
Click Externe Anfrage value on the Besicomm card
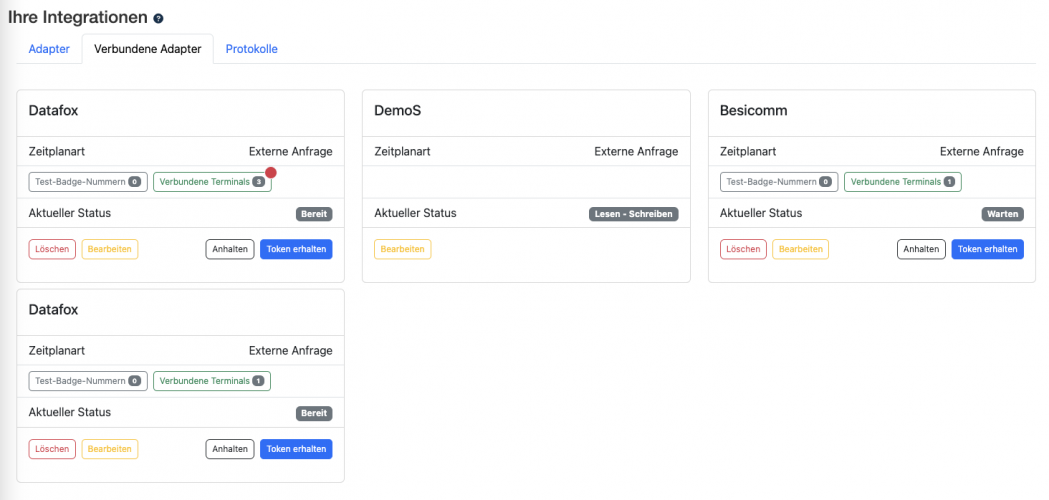click(981, 152)
